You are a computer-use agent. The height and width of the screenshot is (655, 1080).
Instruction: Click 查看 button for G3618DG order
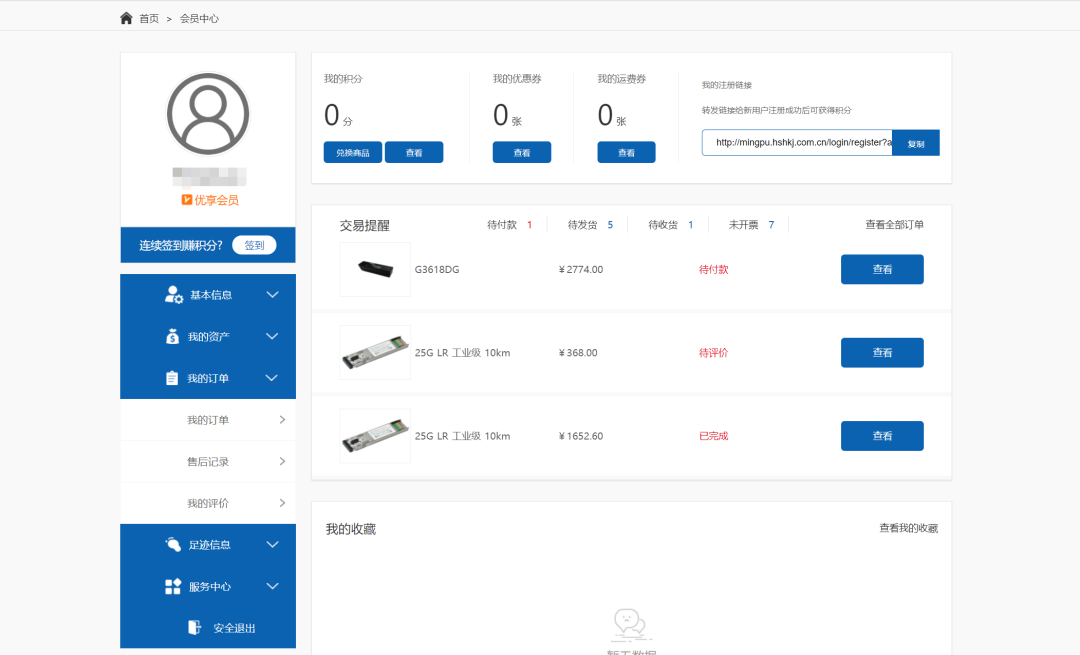tap(882, 269)
